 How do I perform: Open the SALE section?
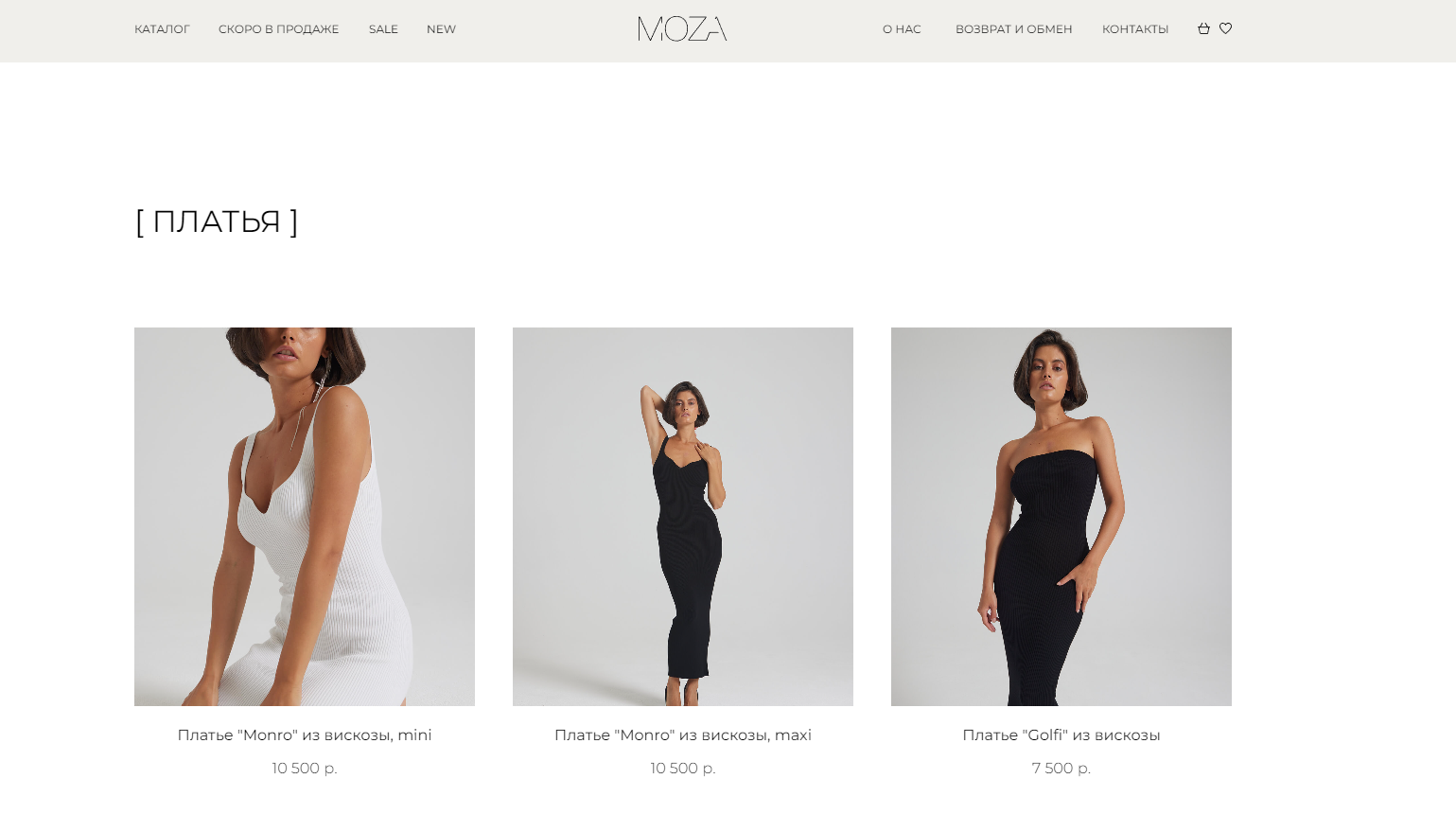click(x=383, y=29)
